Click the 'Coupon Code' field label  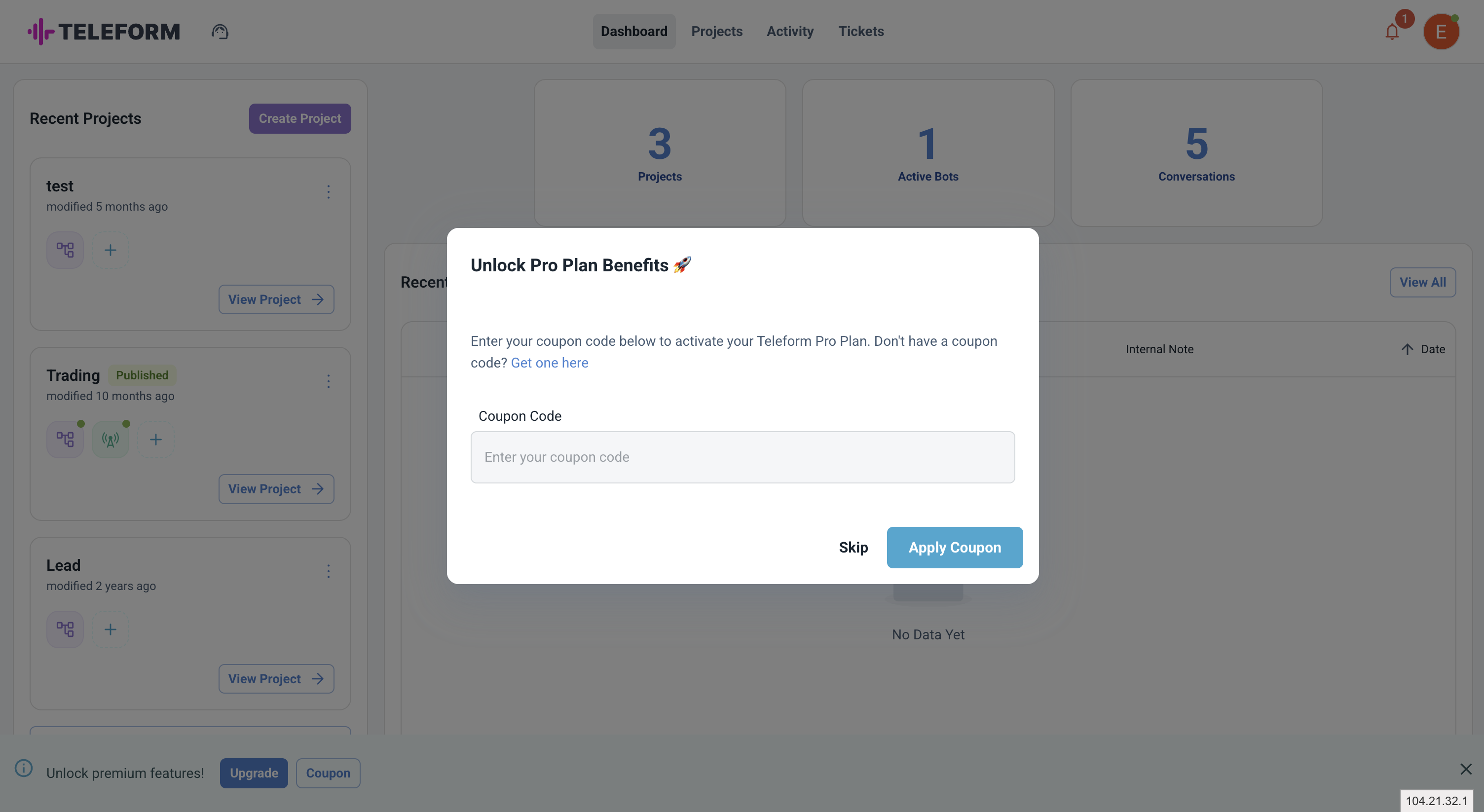pyautogui.click(x=519, y=416)
